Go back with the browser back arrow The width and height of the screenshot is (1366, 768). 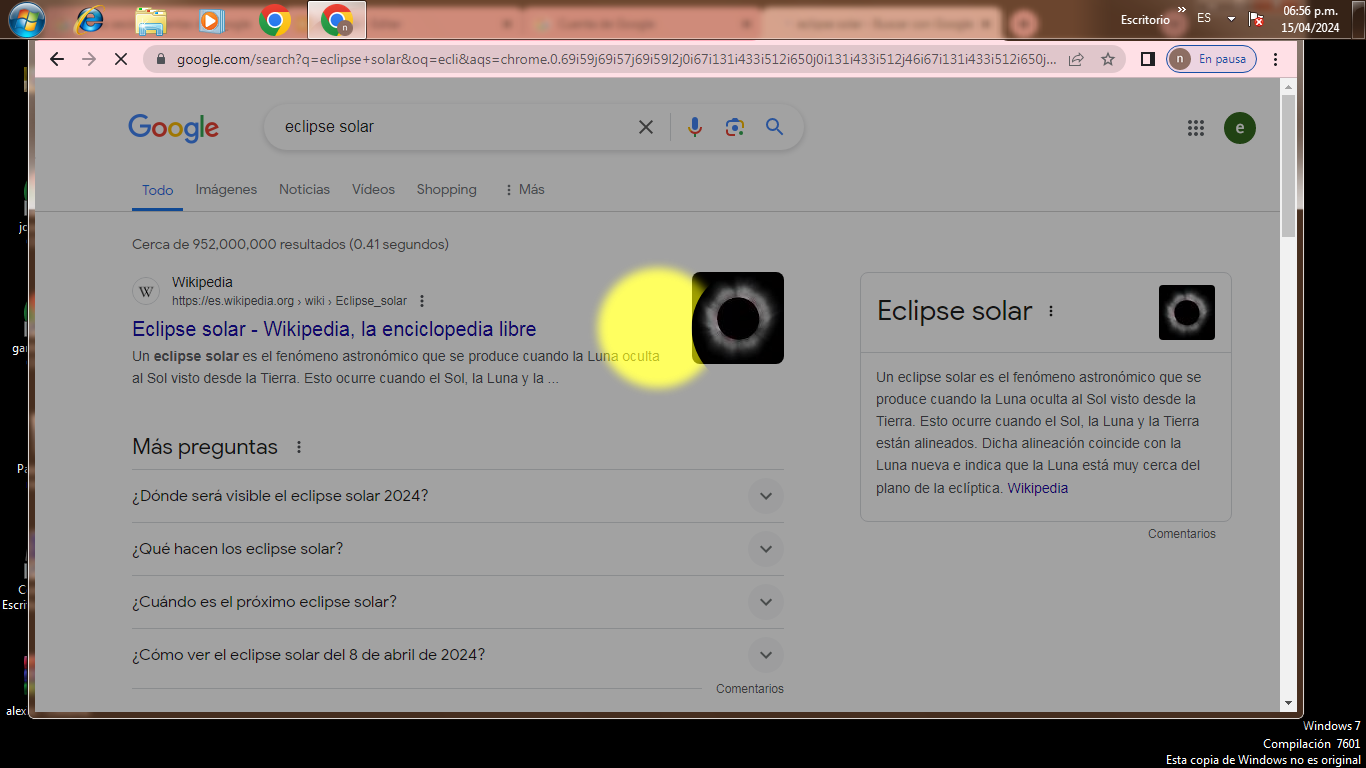(x=57, y=59)
